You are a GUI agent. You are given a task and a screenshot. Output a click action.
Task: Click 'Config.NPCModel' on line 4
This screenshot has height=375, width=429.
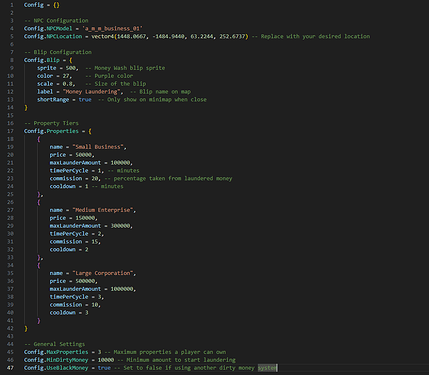(48, 29)
